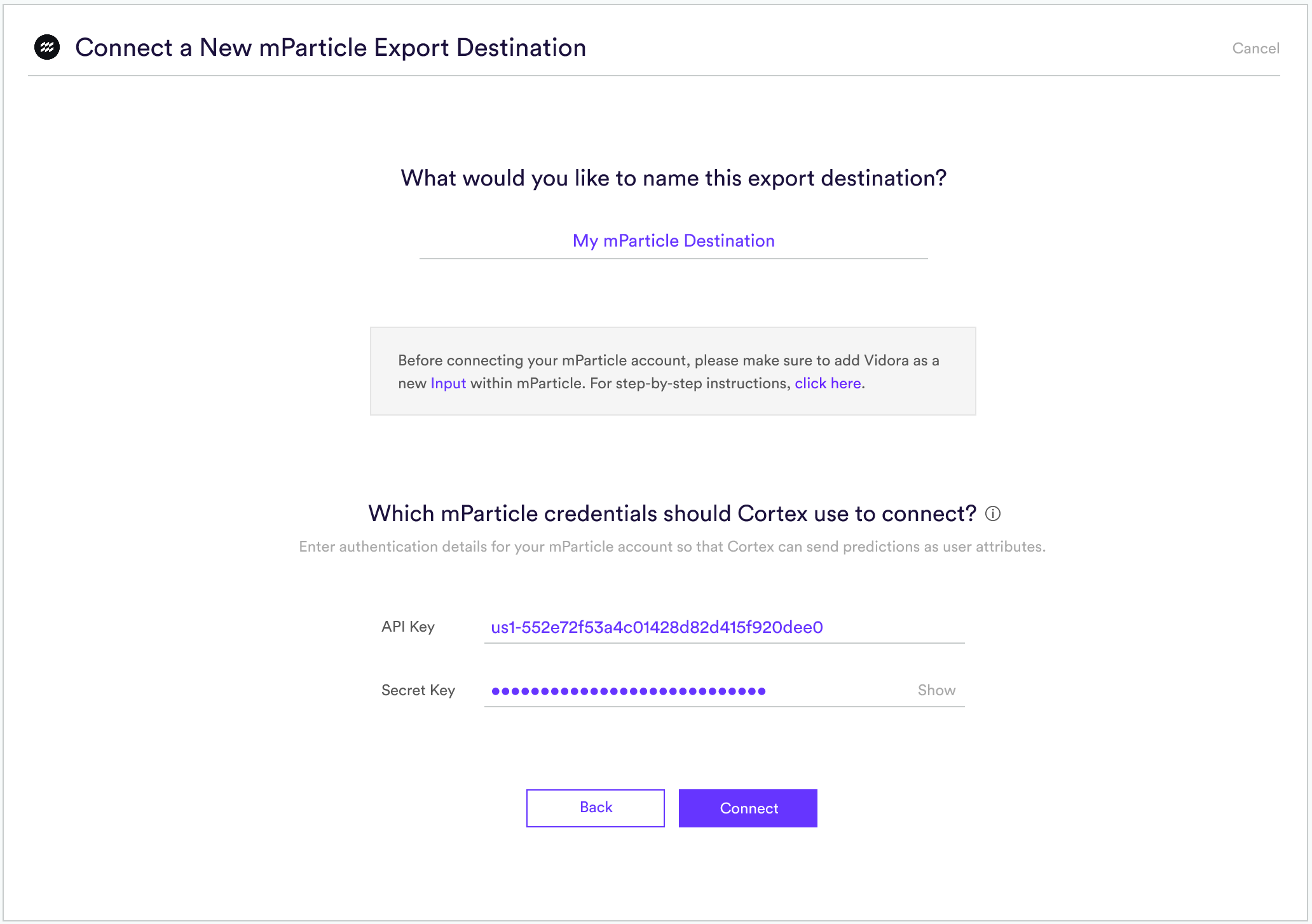The width and height of the screenshot is (1312, 924).
Task: Click the 'What would you like to name' heading
Action: click(673, 178)
